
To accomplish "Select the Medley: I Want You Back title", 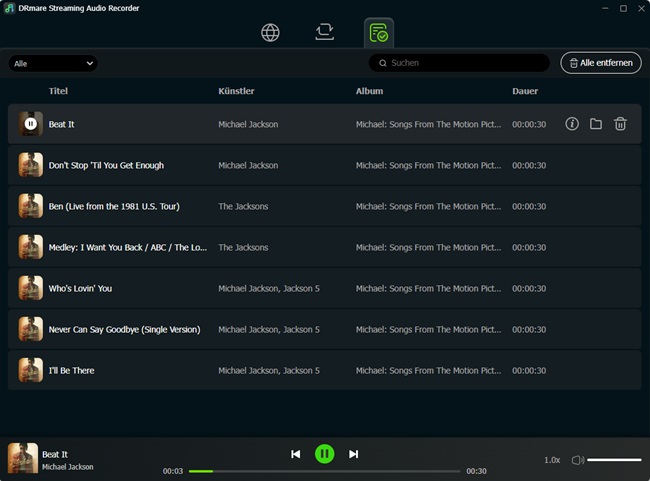I will 128,247.
